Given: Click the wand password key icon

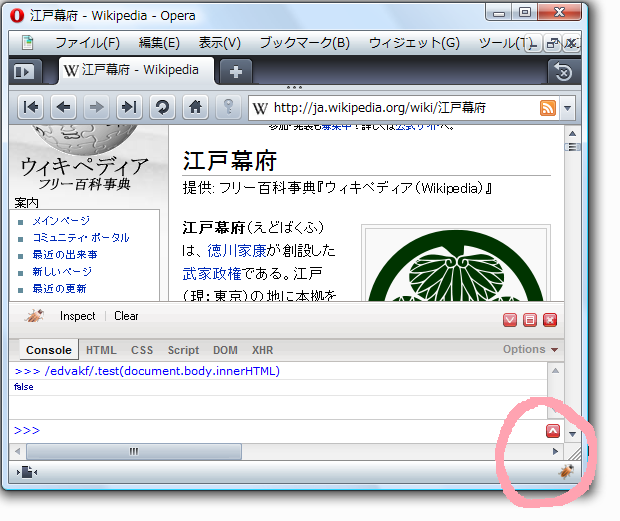Looking at the screenshot, I should pos(228,107).
